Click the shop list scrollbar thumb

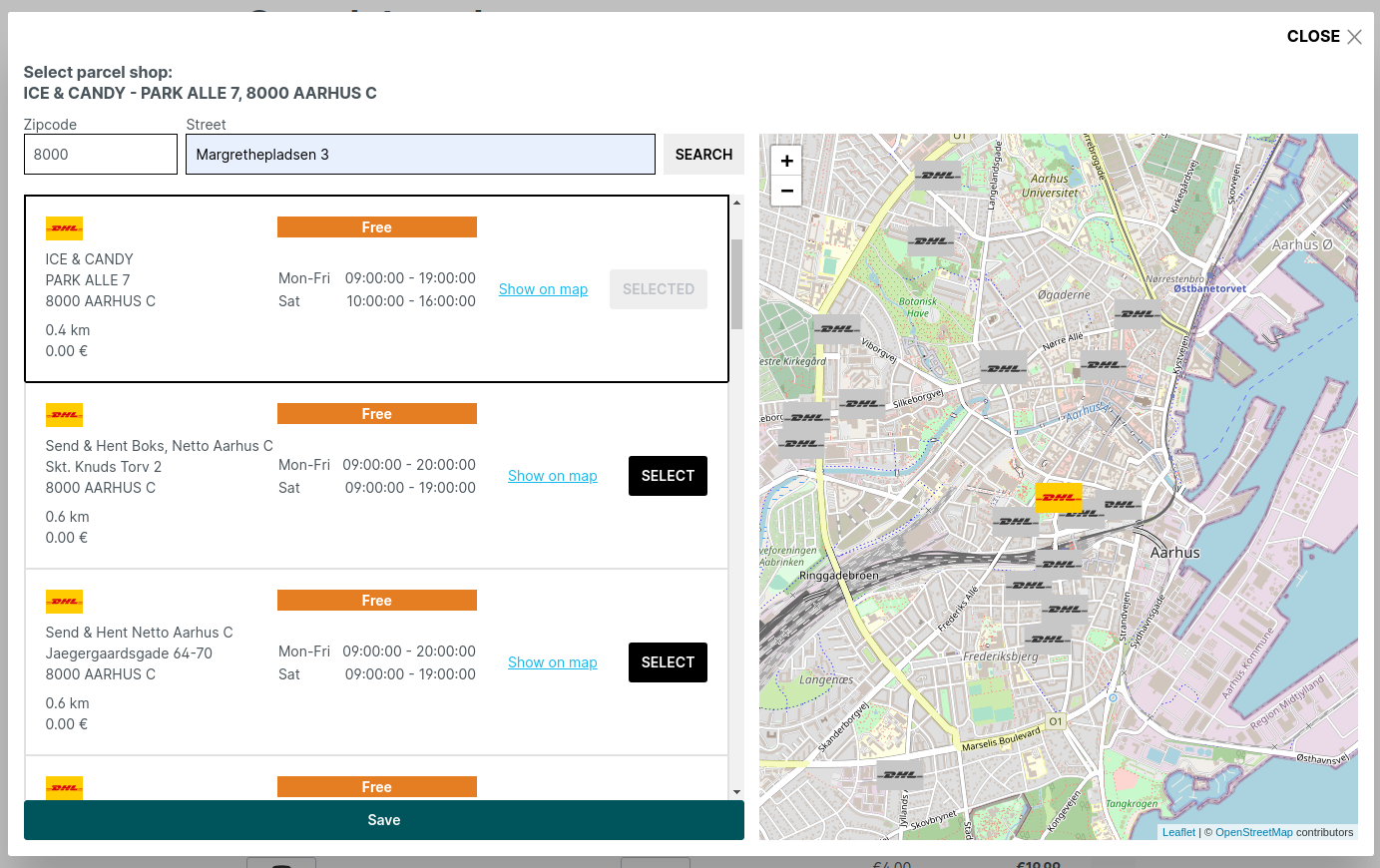point(736,284)
